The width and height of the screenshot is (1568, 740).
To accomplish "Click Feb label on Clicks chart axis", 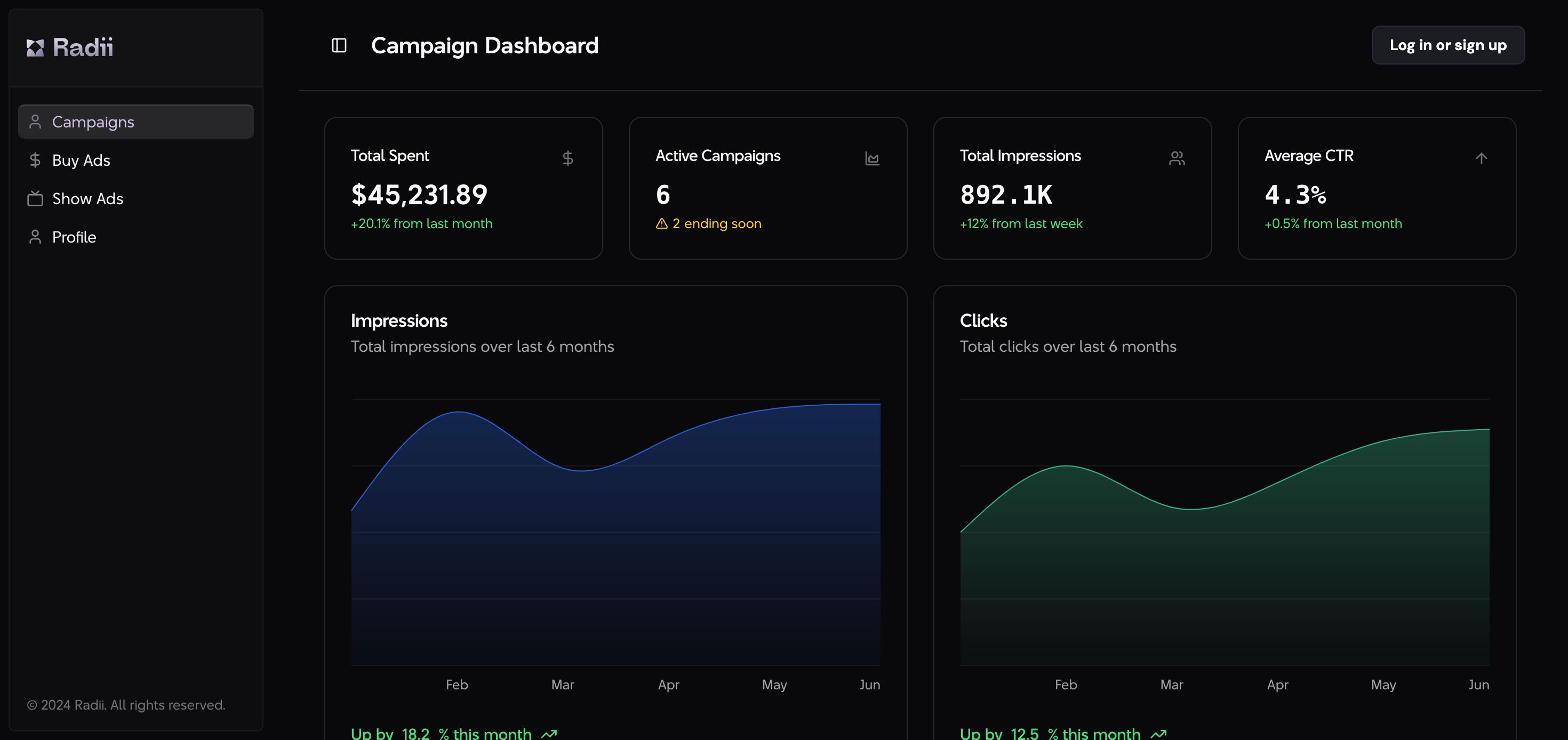I will click(x=1067, y=685).
